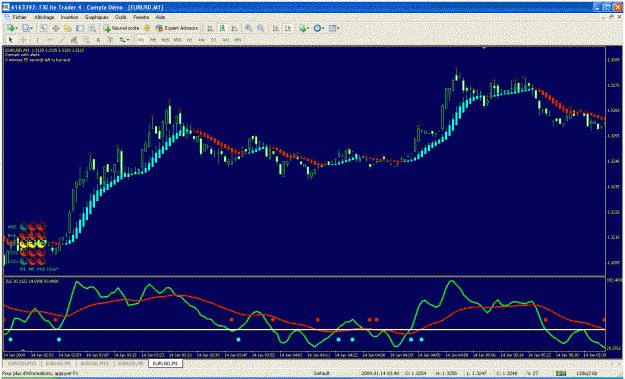Open the Aide menu

[x=160, y=17]
